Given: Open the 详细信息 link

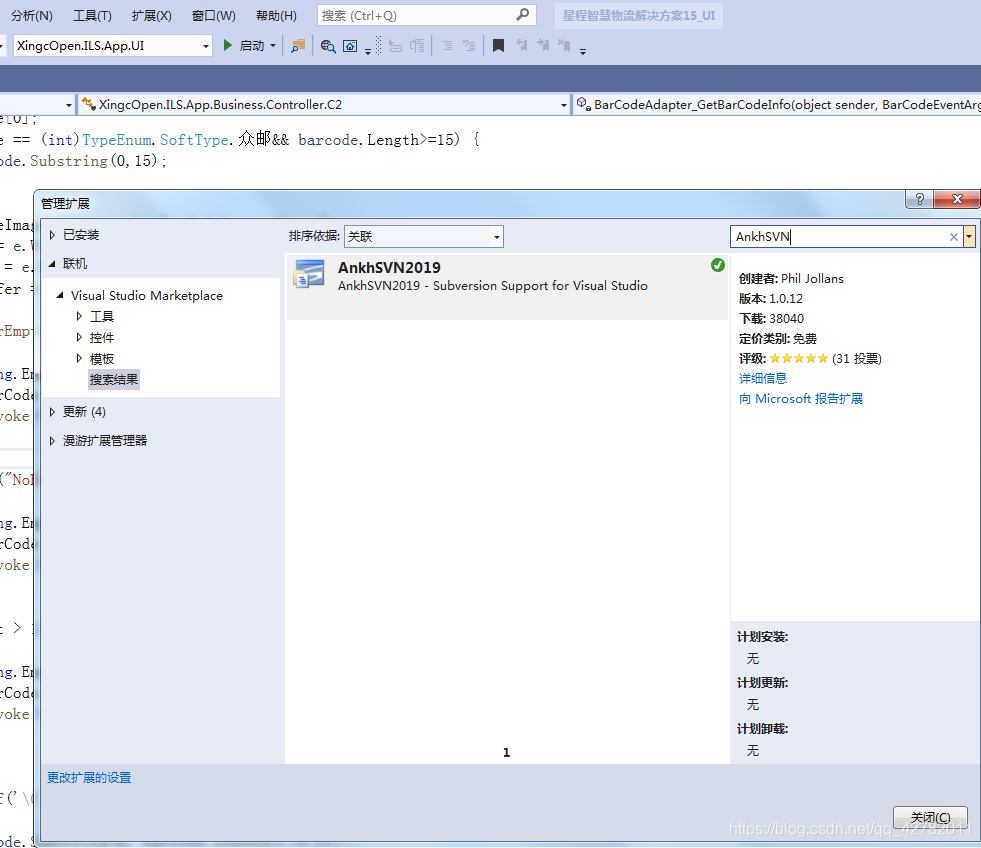Looking at the screenshot, I should pos(763,378).
